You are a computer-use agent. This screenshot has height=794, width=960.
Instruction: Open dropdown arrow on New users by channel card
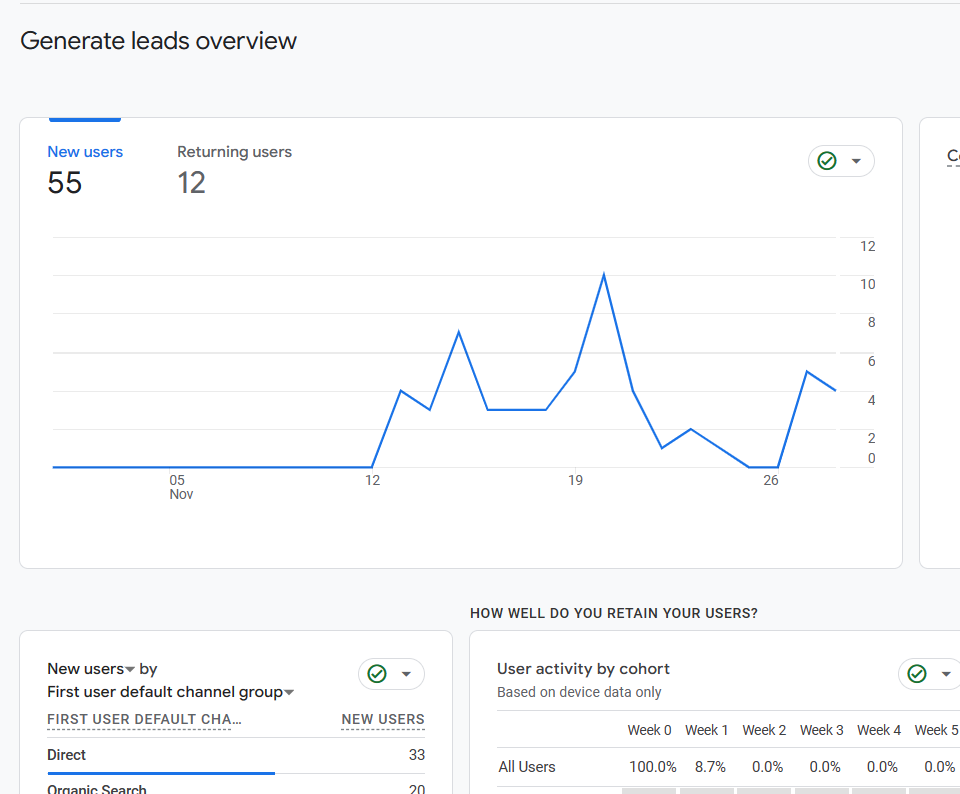pyautogui.click(x=407, y=674)
